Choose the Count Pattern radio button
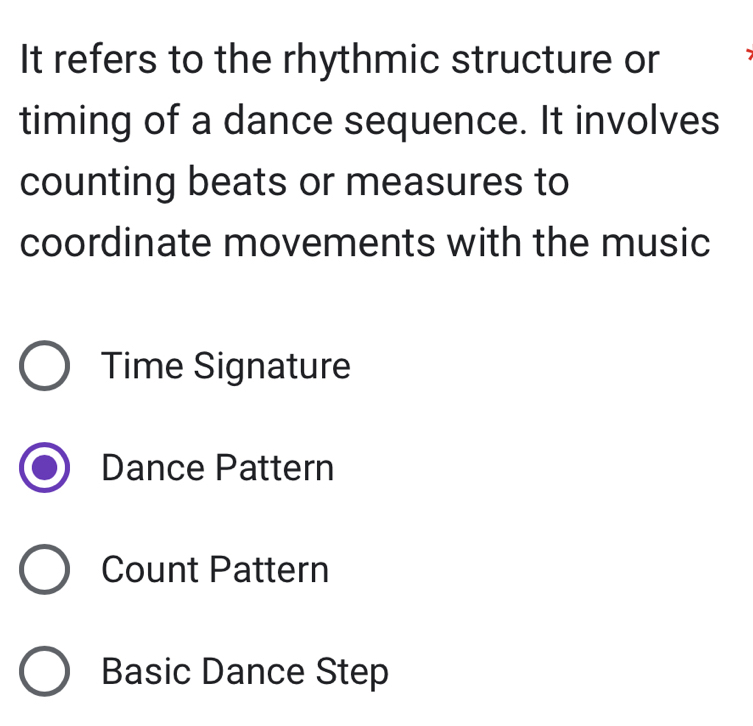This screenshot has width=753, height=726. click(45, 570)
